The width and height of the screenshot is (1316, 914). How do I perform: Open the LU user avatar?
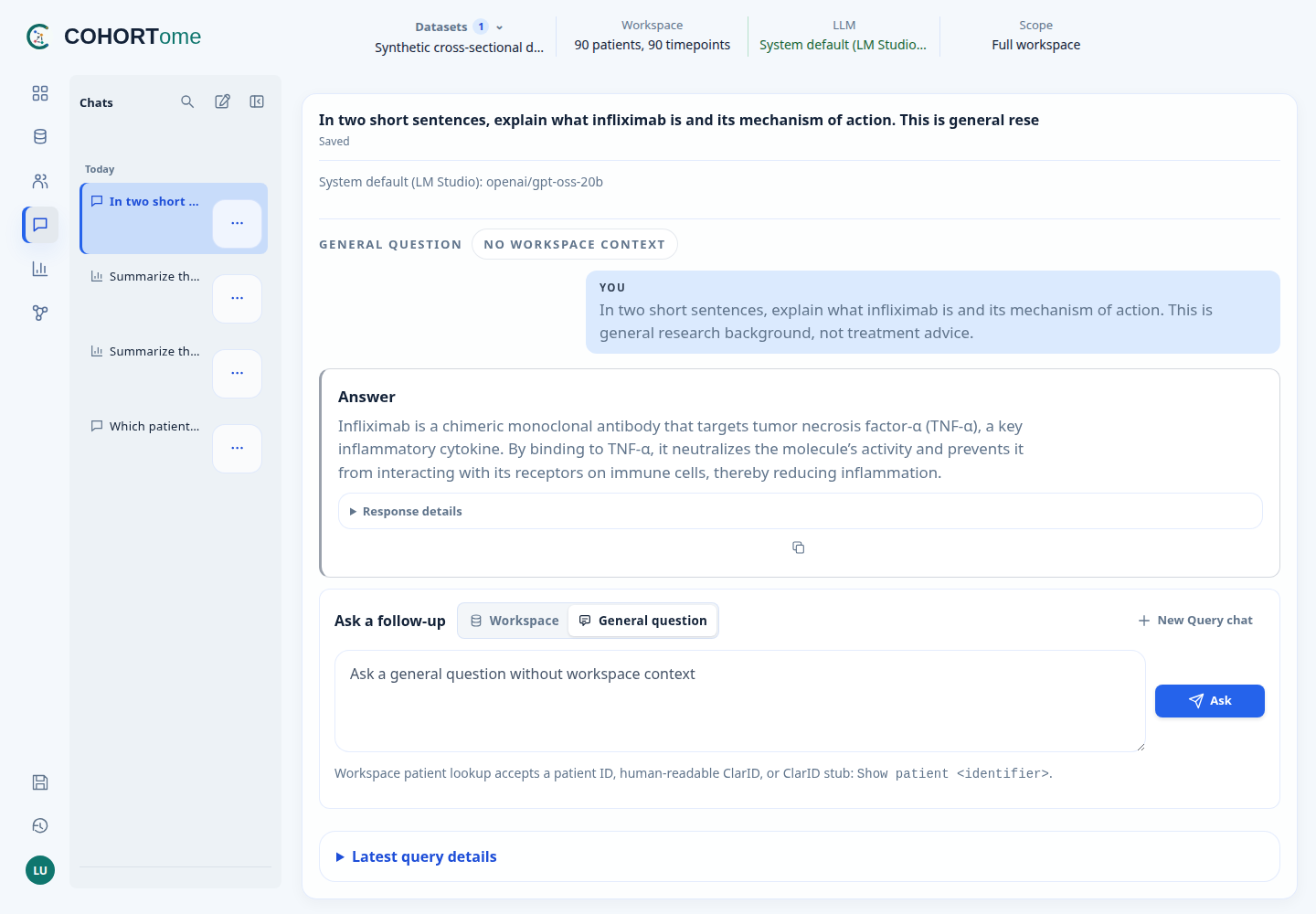tap(40, 870)
